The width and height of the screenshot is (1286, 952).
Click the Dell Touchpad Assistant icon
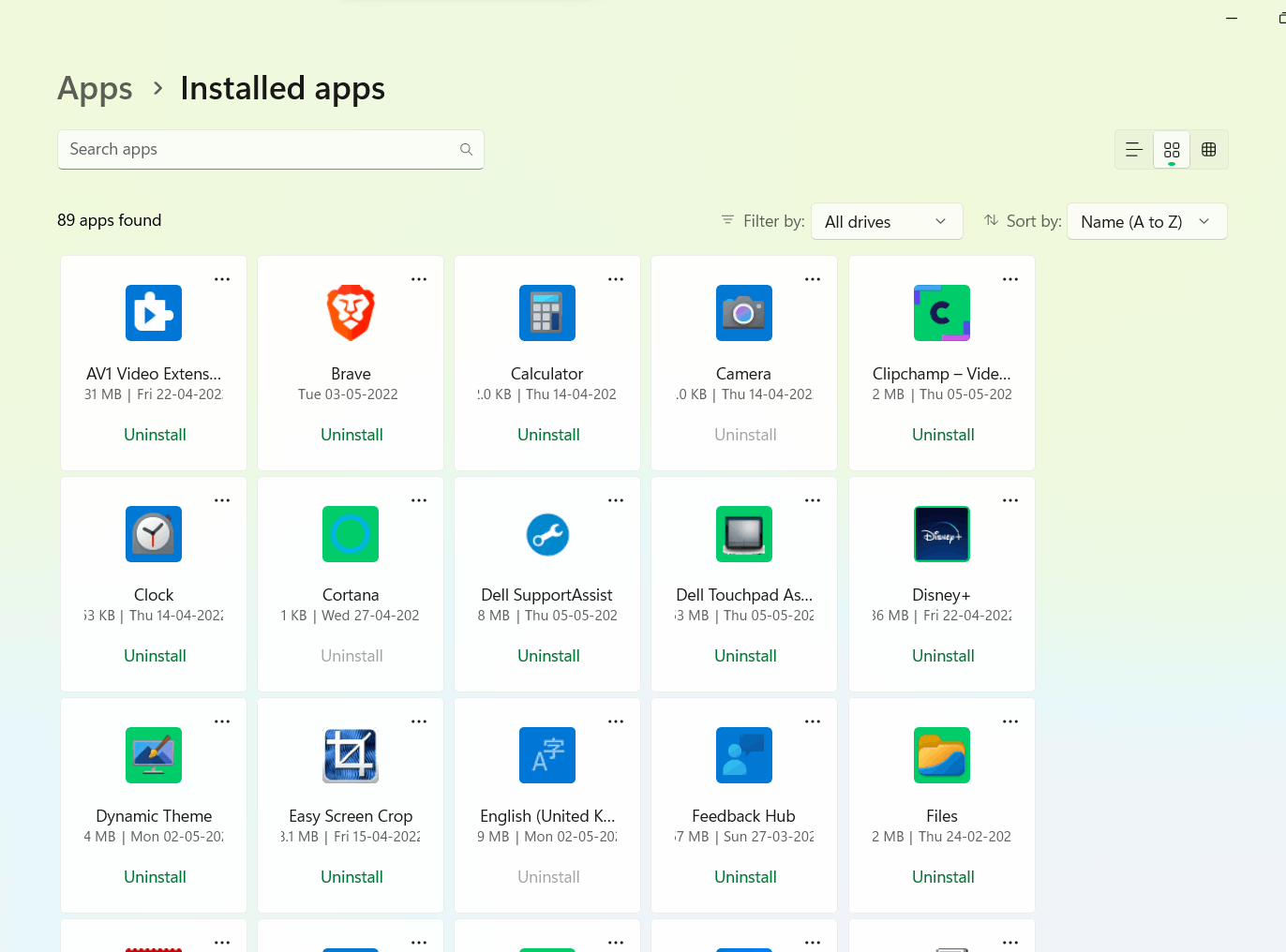[x=744, y=534]
